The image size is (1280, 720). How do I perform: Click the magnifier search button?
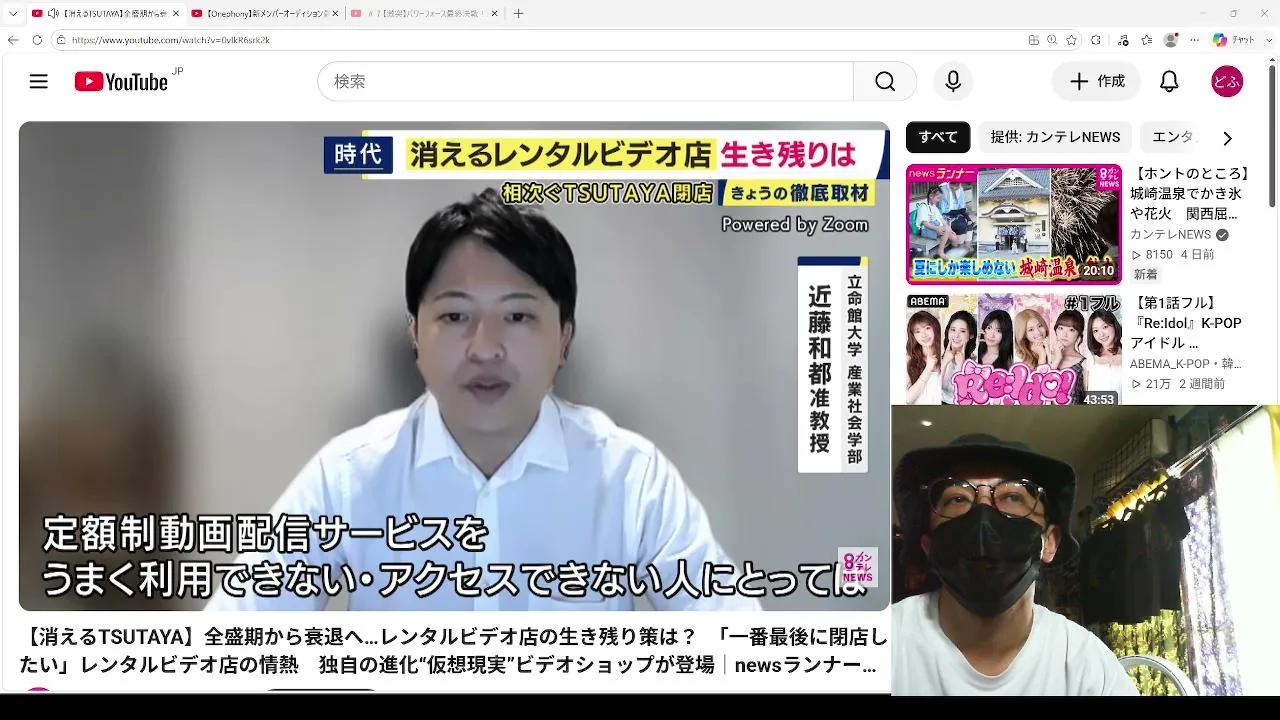[x=885, y=82]
